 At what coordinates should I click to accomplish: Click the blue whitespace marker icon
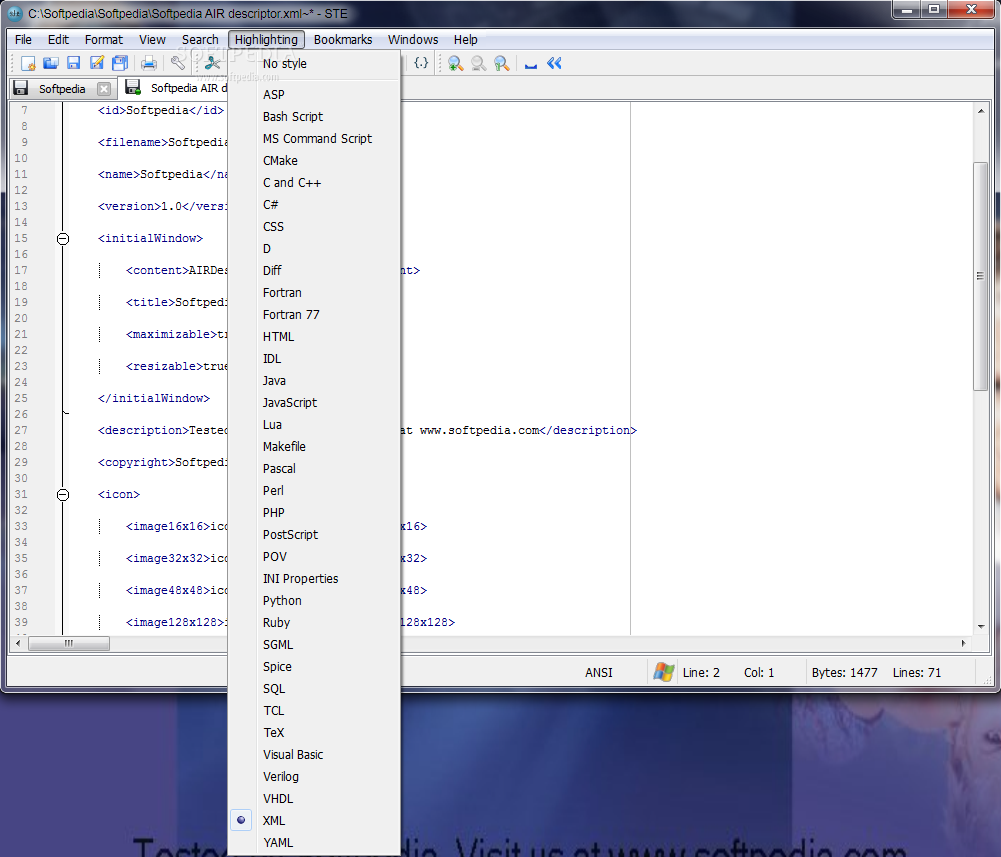[x=531, y=64]
